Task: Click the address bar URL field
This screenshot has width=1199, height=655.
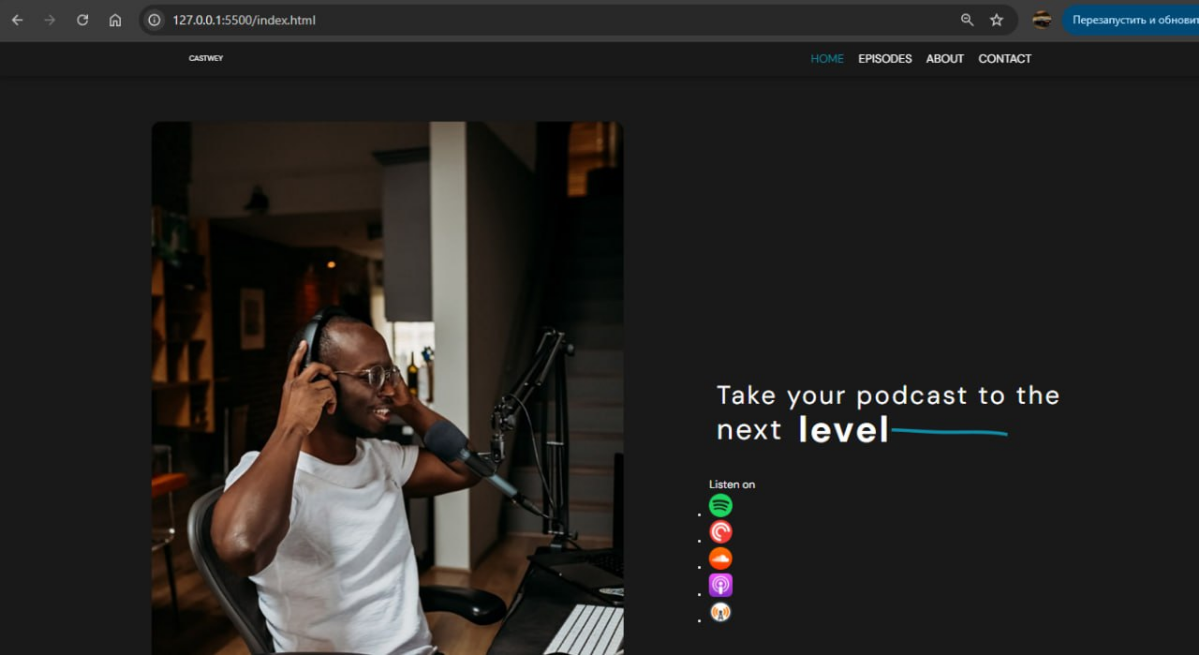Action: (x=500, y=20)
